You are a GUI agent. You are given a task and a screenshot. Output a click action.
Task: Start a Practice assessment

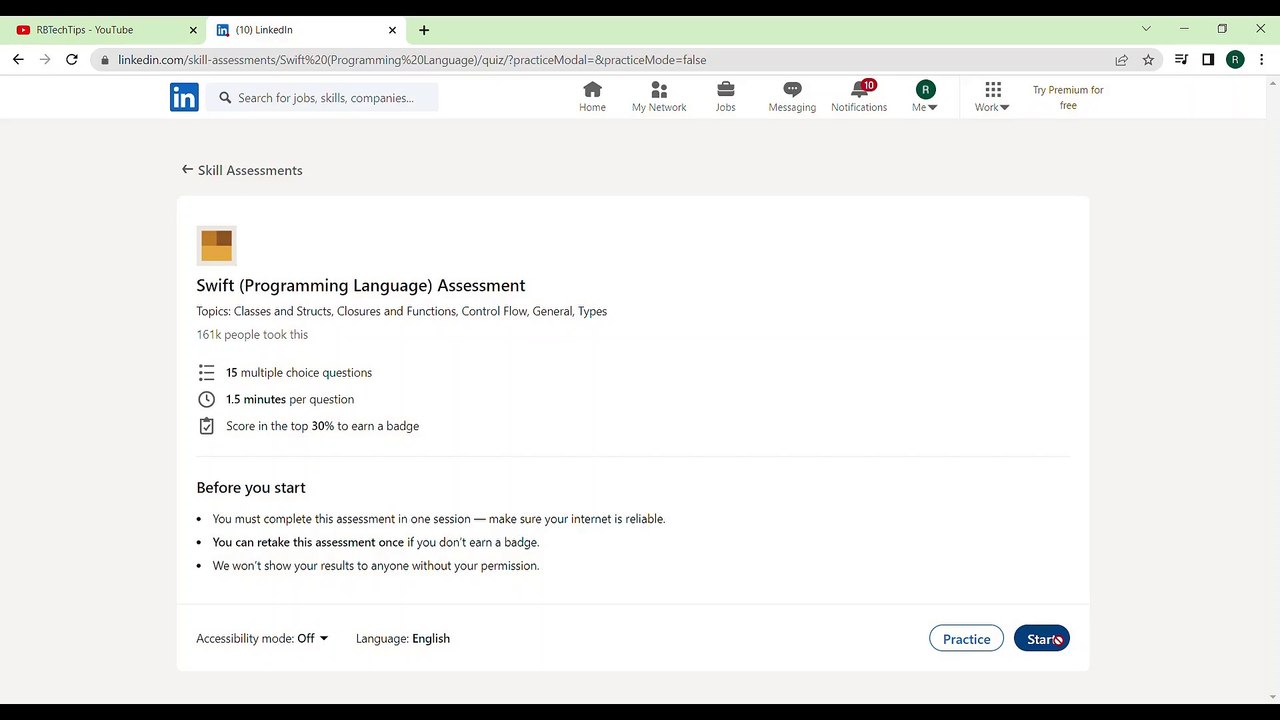[966, 639]
